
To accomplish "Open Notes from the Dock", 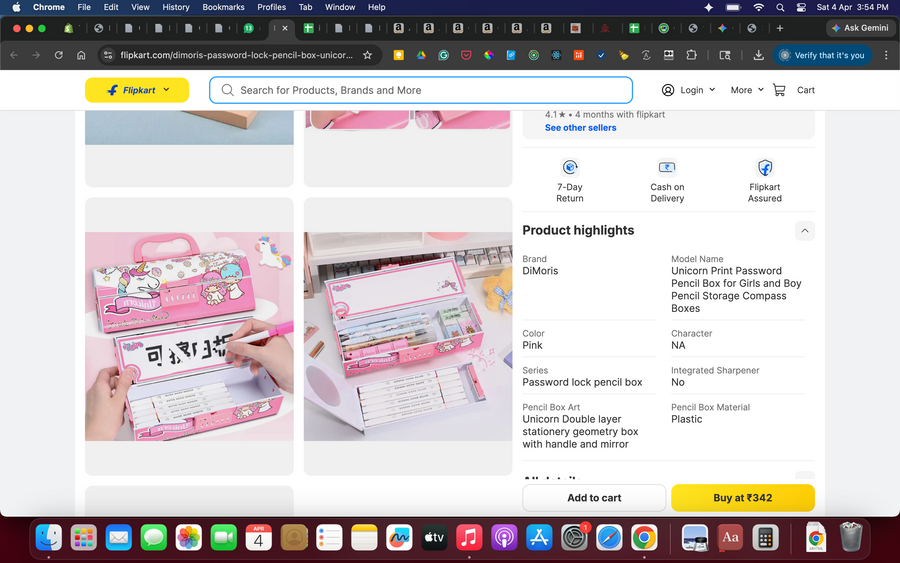I will pyautogui.click(x=364, y=538).
